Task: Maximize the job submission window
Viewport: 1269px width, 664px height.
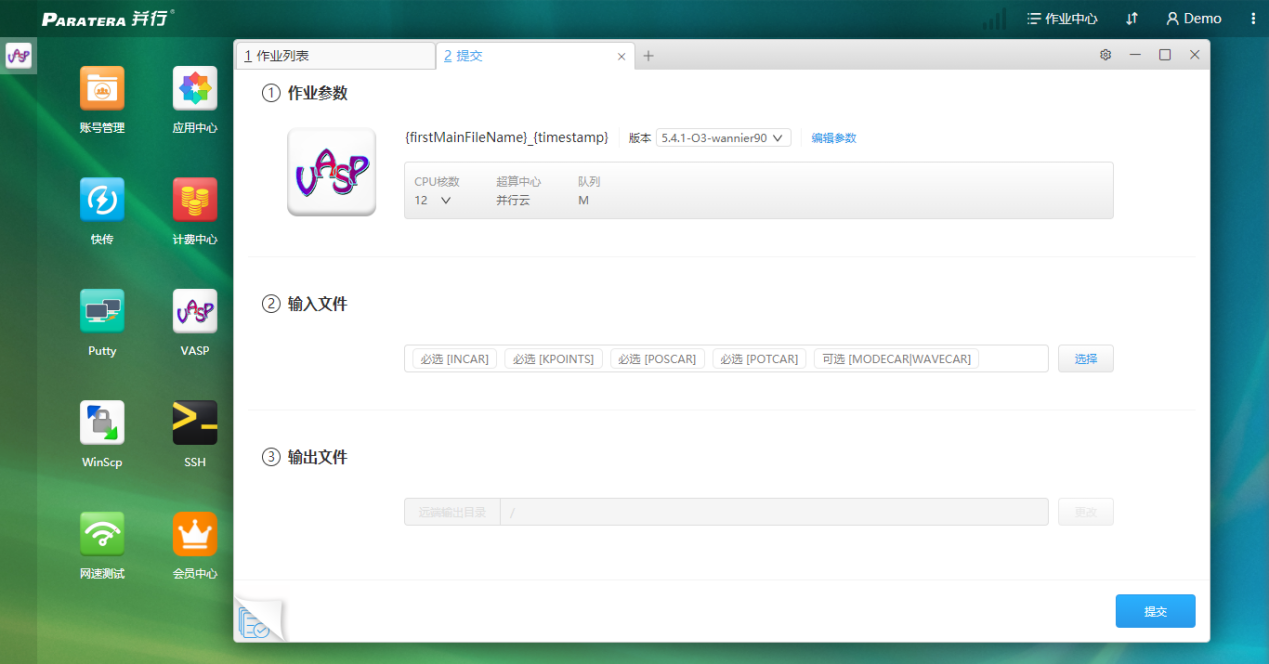Action: (1165, 55)
